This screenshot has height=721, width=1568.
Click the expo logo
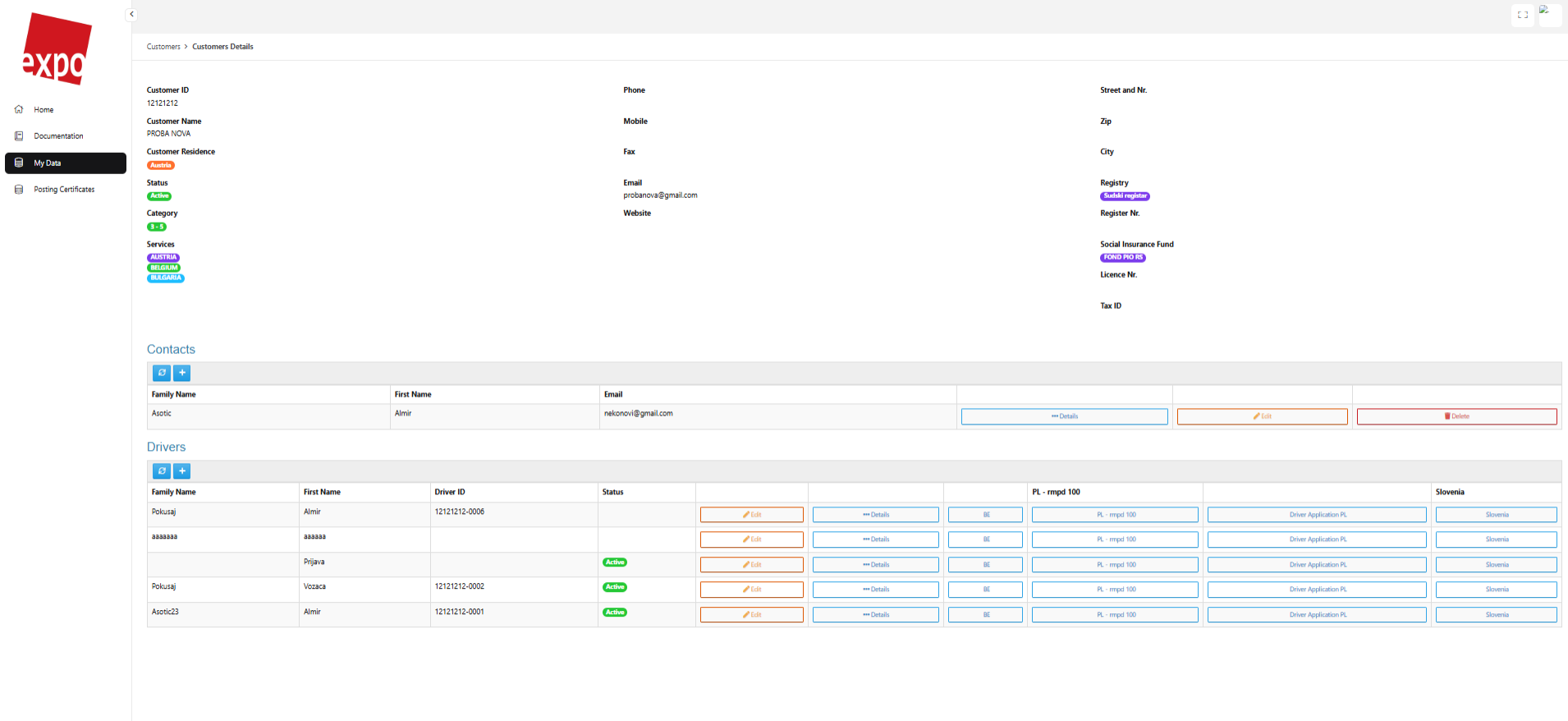tap(57, 50)
